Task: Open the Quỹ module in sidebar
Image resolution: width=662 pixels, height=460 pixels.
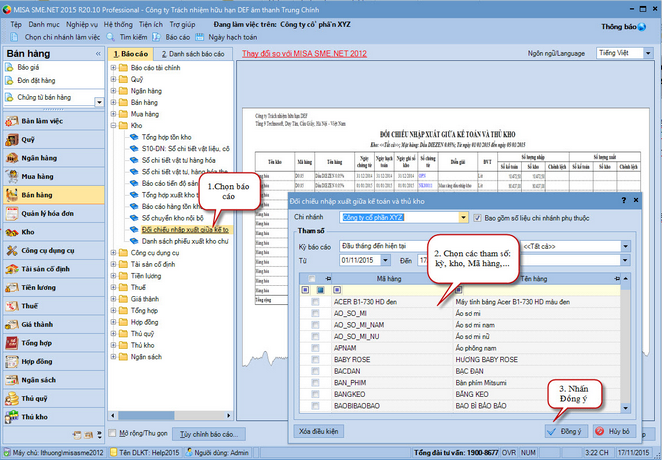Action: pyautogui.click(x=54, y=140)
